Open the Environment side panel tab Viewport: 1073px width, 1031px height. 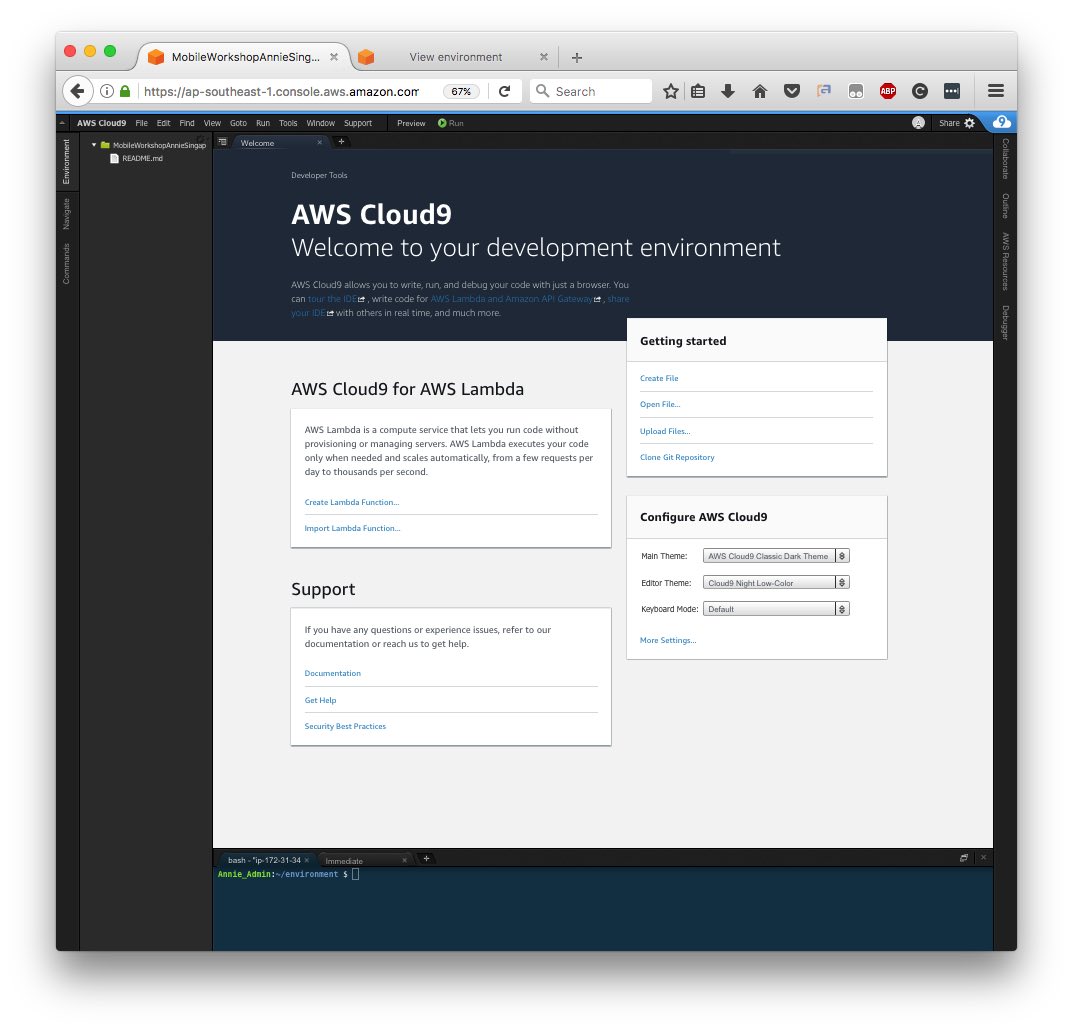(x=66, y=161)
